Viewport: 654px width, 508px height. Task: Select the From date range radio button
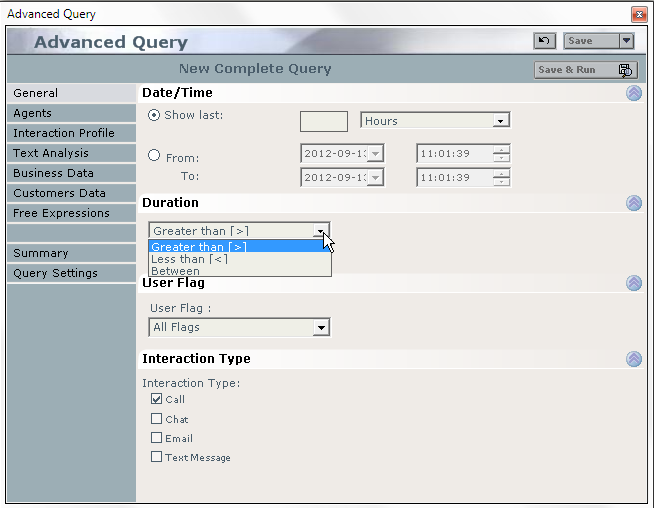click(x=154, y=155)
